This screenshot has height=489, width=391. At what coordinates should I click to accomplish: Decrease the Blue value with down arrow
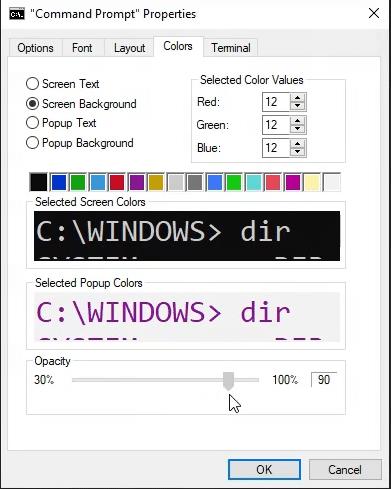coord(298,152)
